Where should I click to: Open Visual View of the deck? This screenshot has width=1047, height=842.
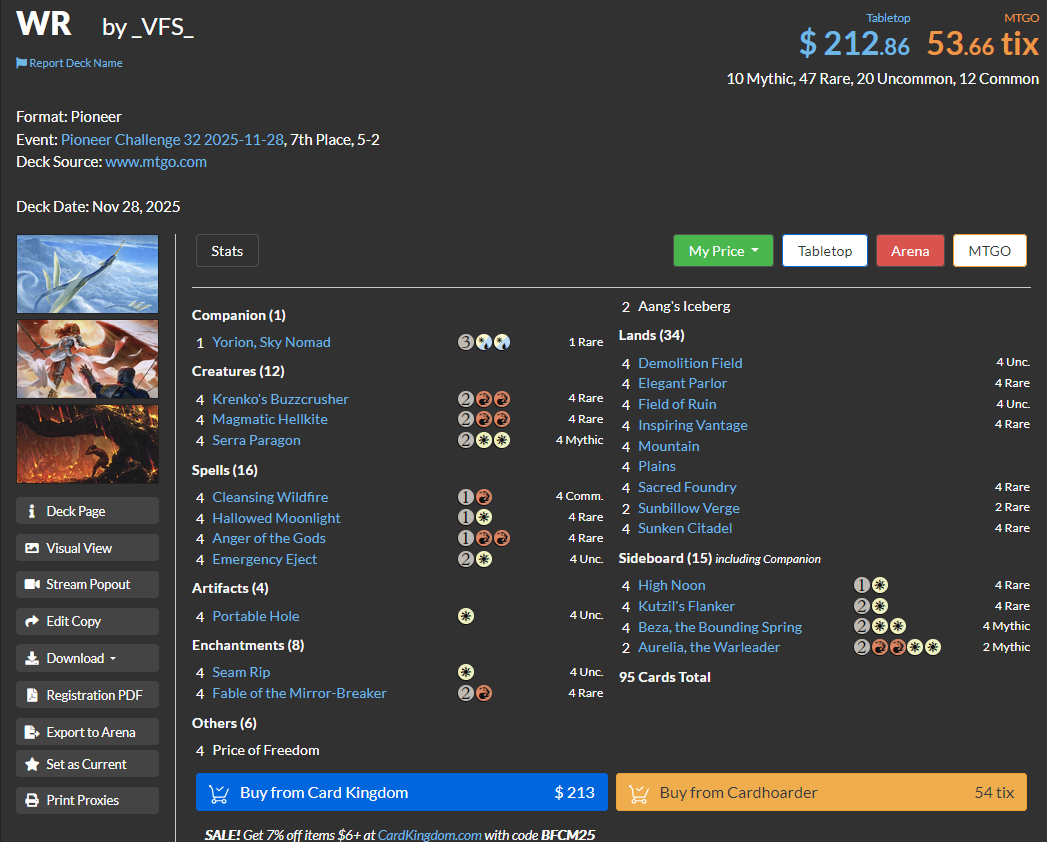pyautogui.click(x=87, y=548)
